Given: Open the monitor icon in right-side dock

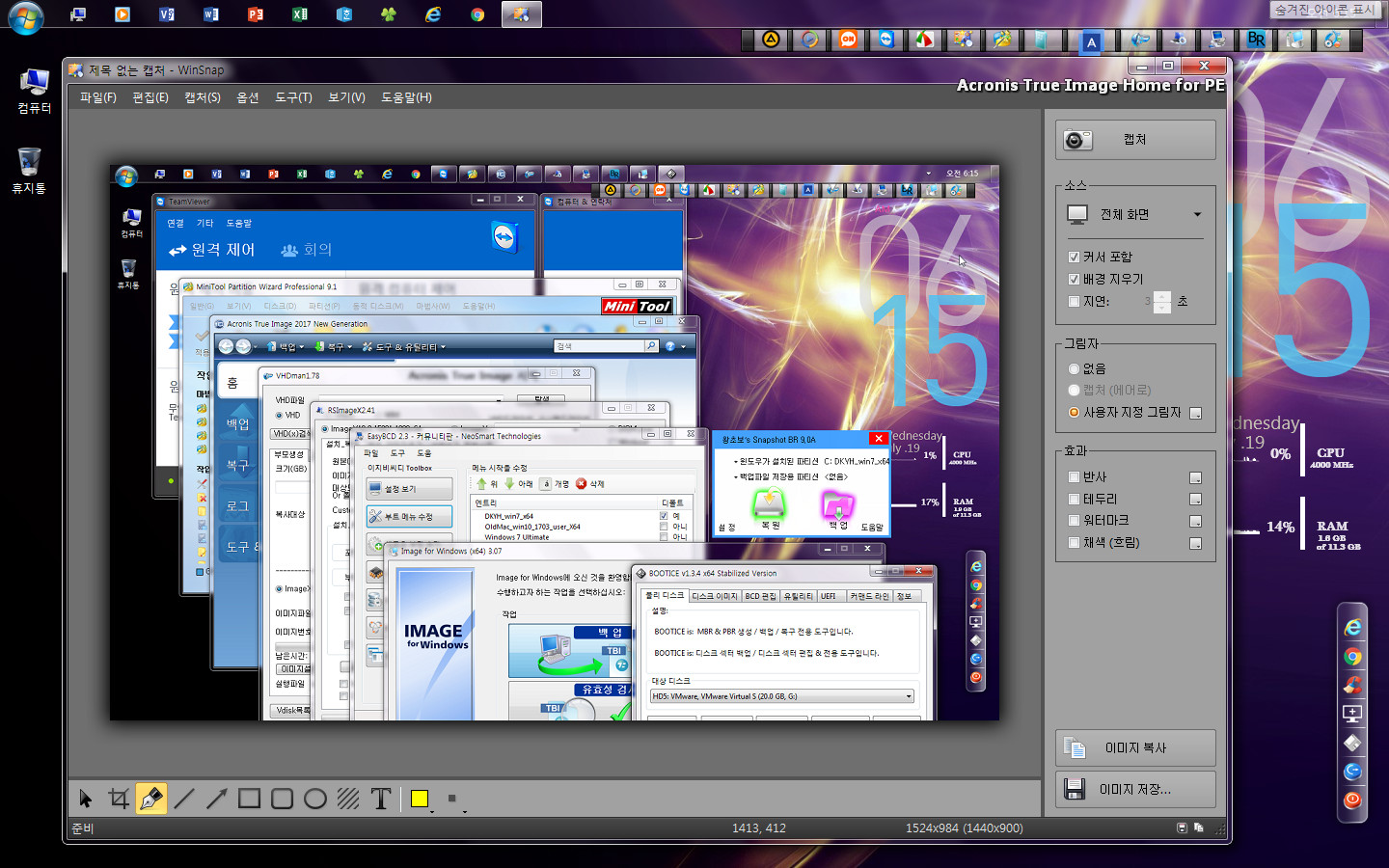Looking at the screenshot, I should click(x=1352, y=714).
